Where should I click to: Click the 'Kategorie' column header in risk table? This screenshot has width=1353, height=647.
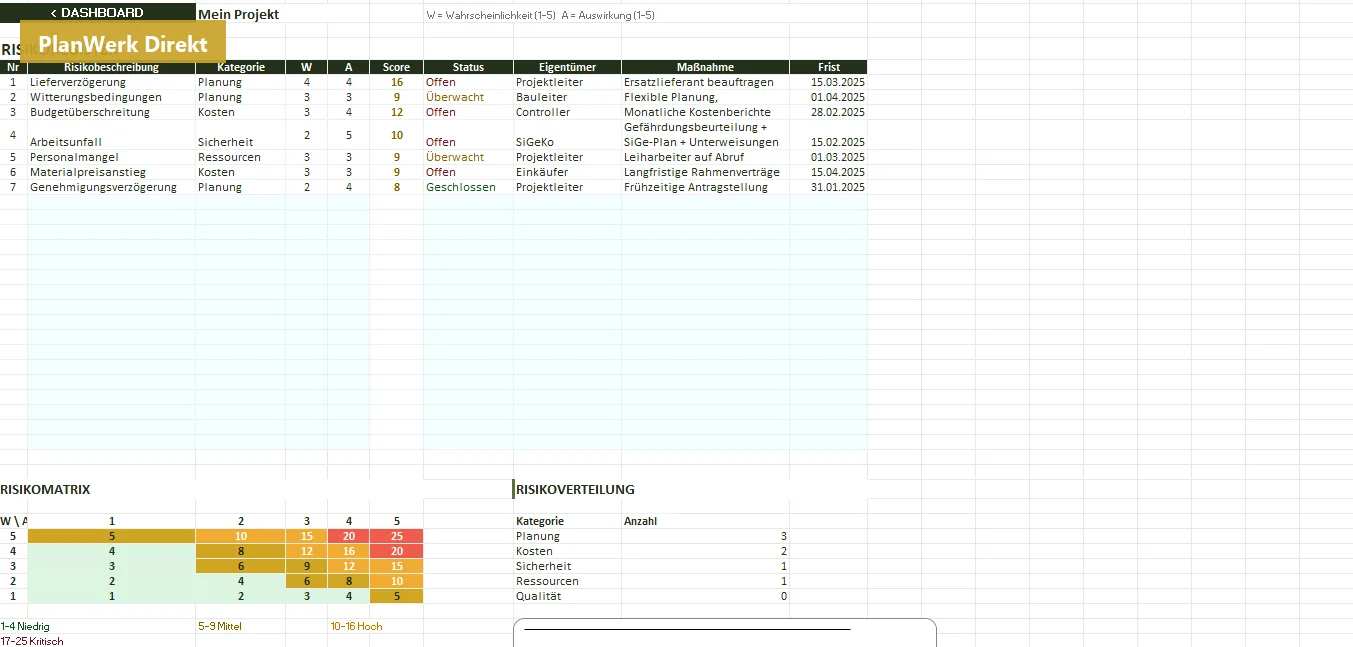tap(241, 67)
